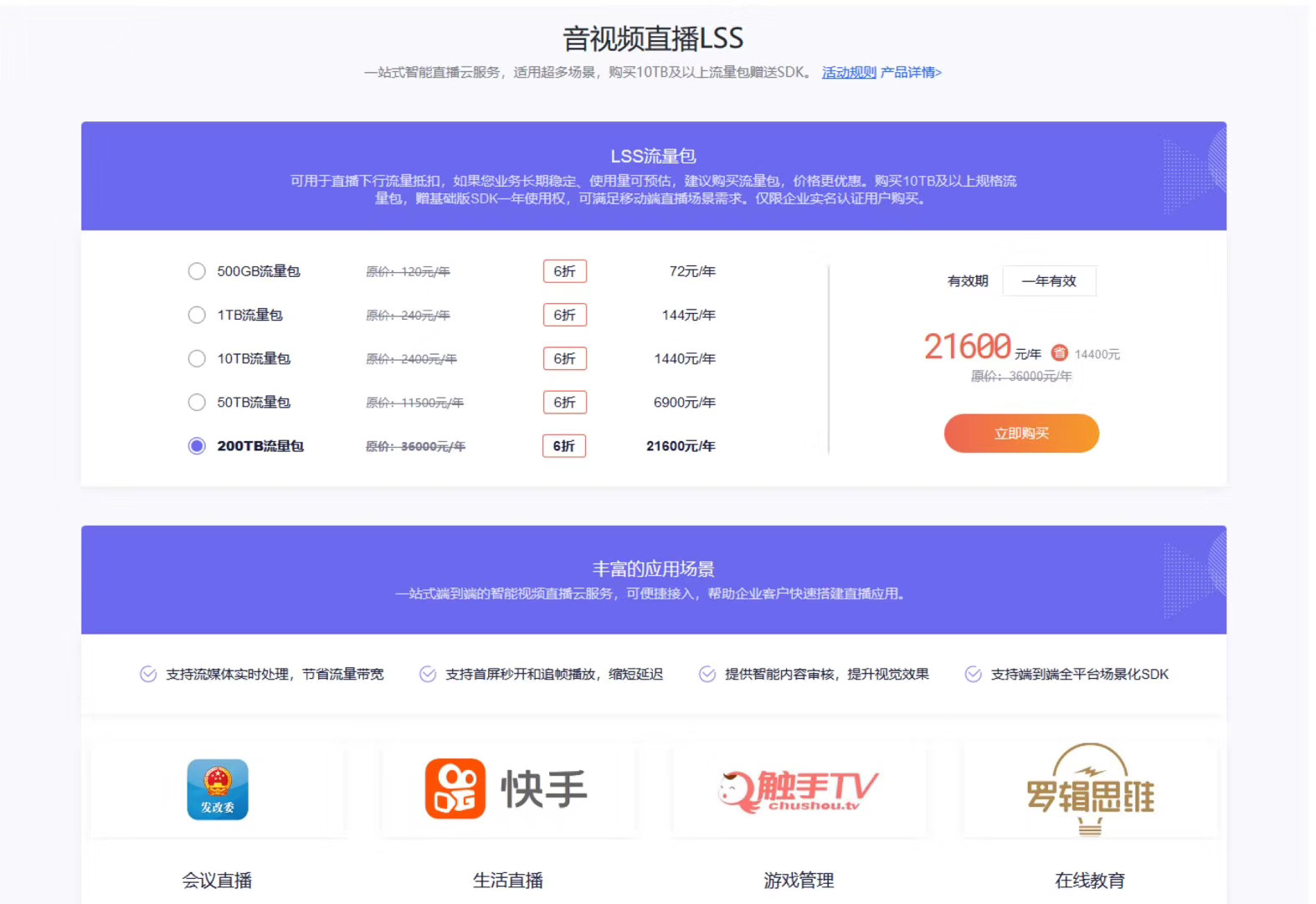Click the 生活直播 scenario label
1316x904 pixels.
click(507, 881)
